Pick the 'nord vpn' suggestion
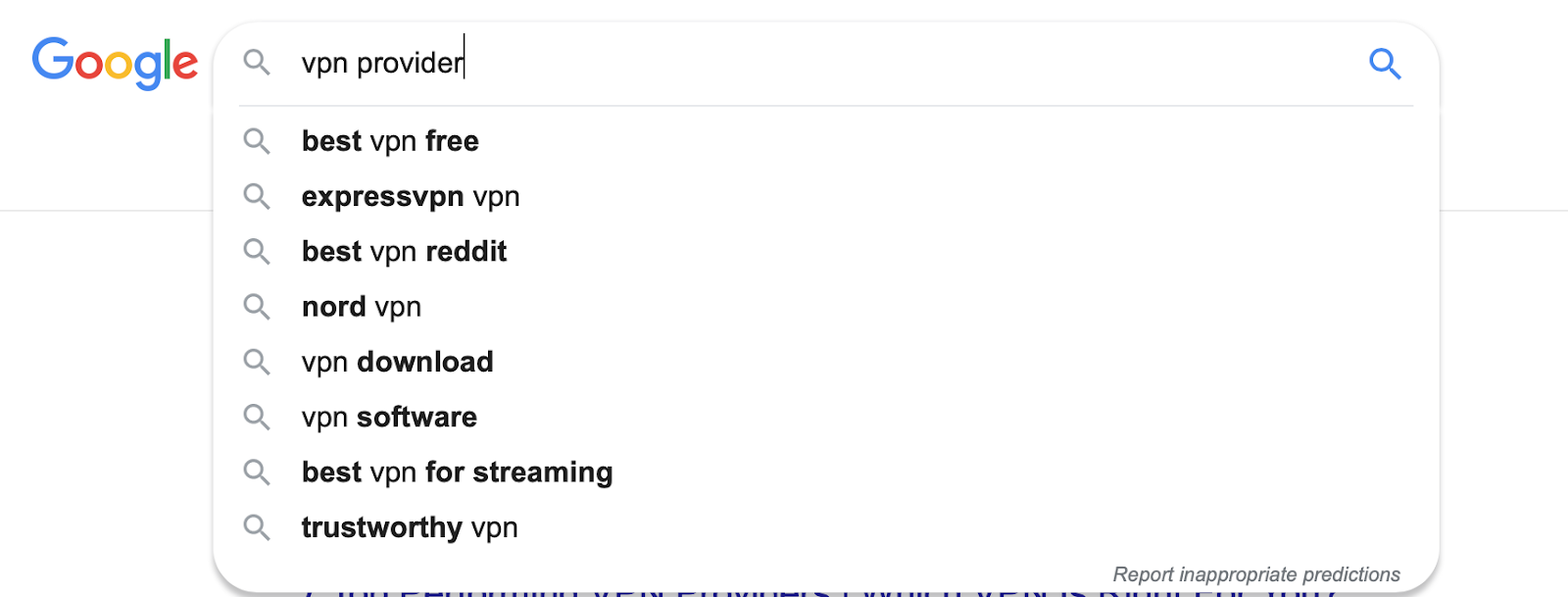Image resolution: width=1568 pixels, height=597 pixels. pos(362,307)
